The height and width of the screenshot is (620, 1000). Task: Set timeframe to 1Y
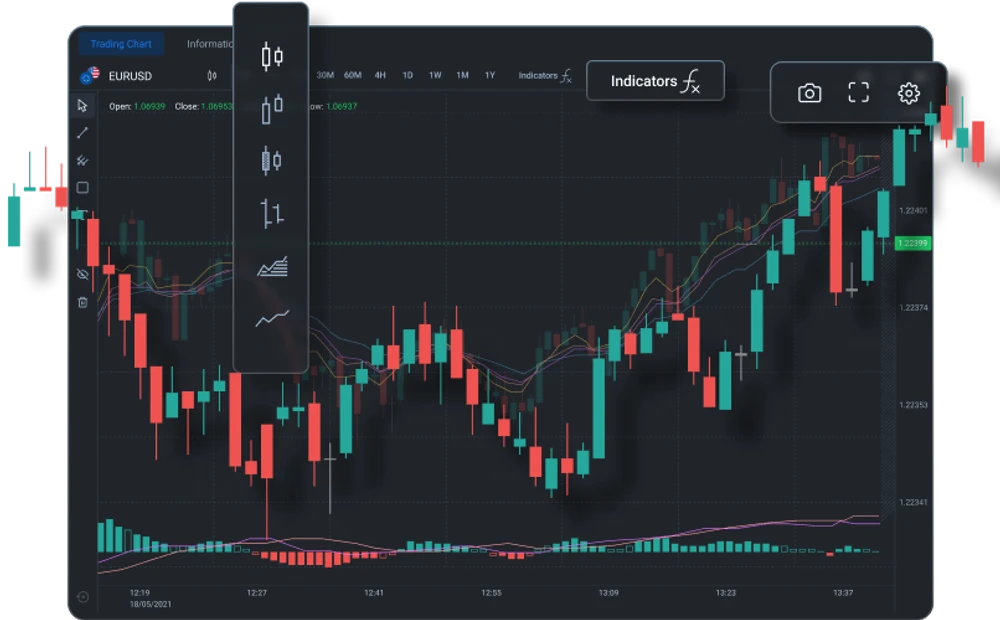pyautogui.click(x=490, y=75)
